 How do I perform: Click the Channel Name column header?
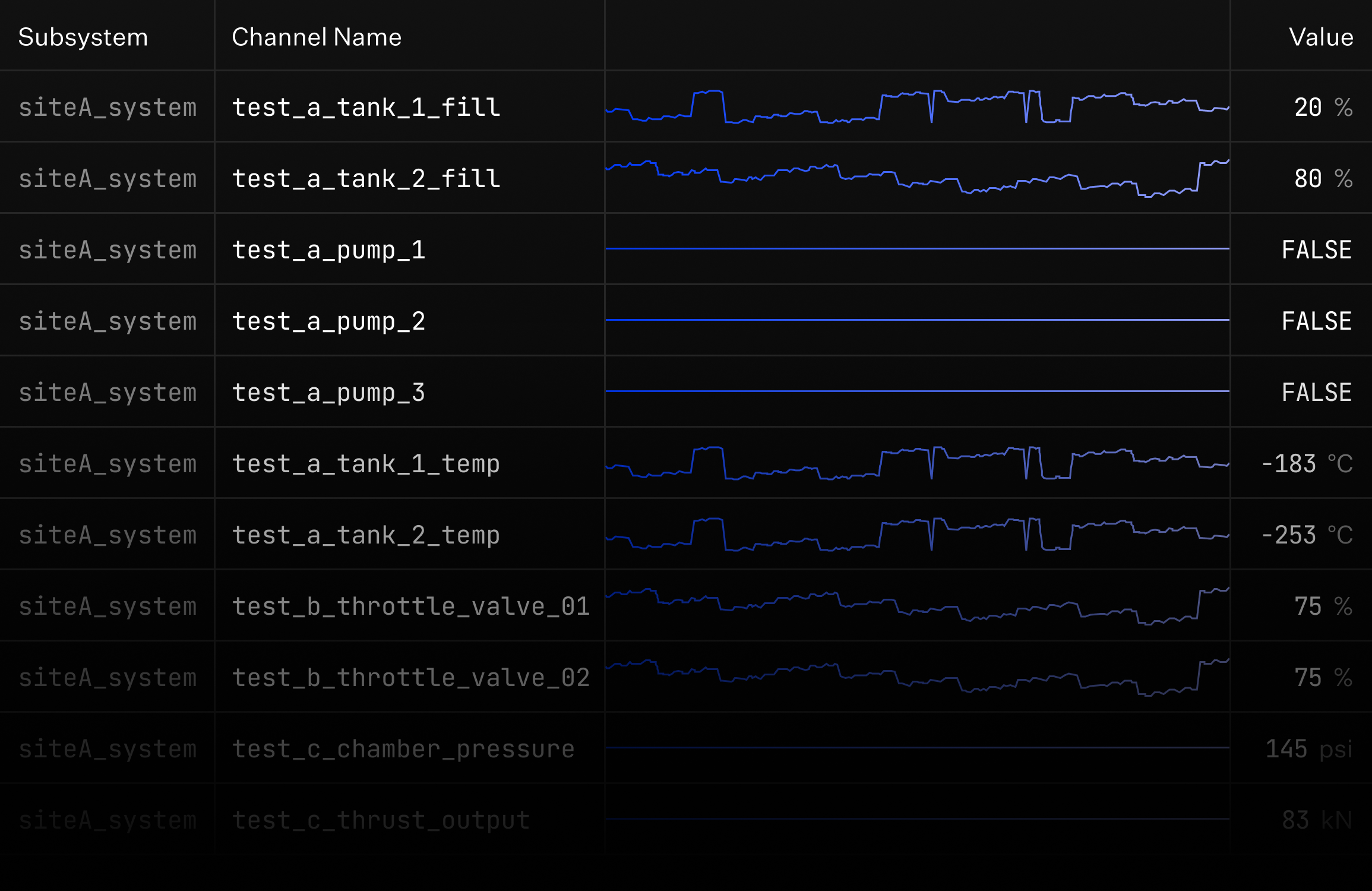pos(317,37)
